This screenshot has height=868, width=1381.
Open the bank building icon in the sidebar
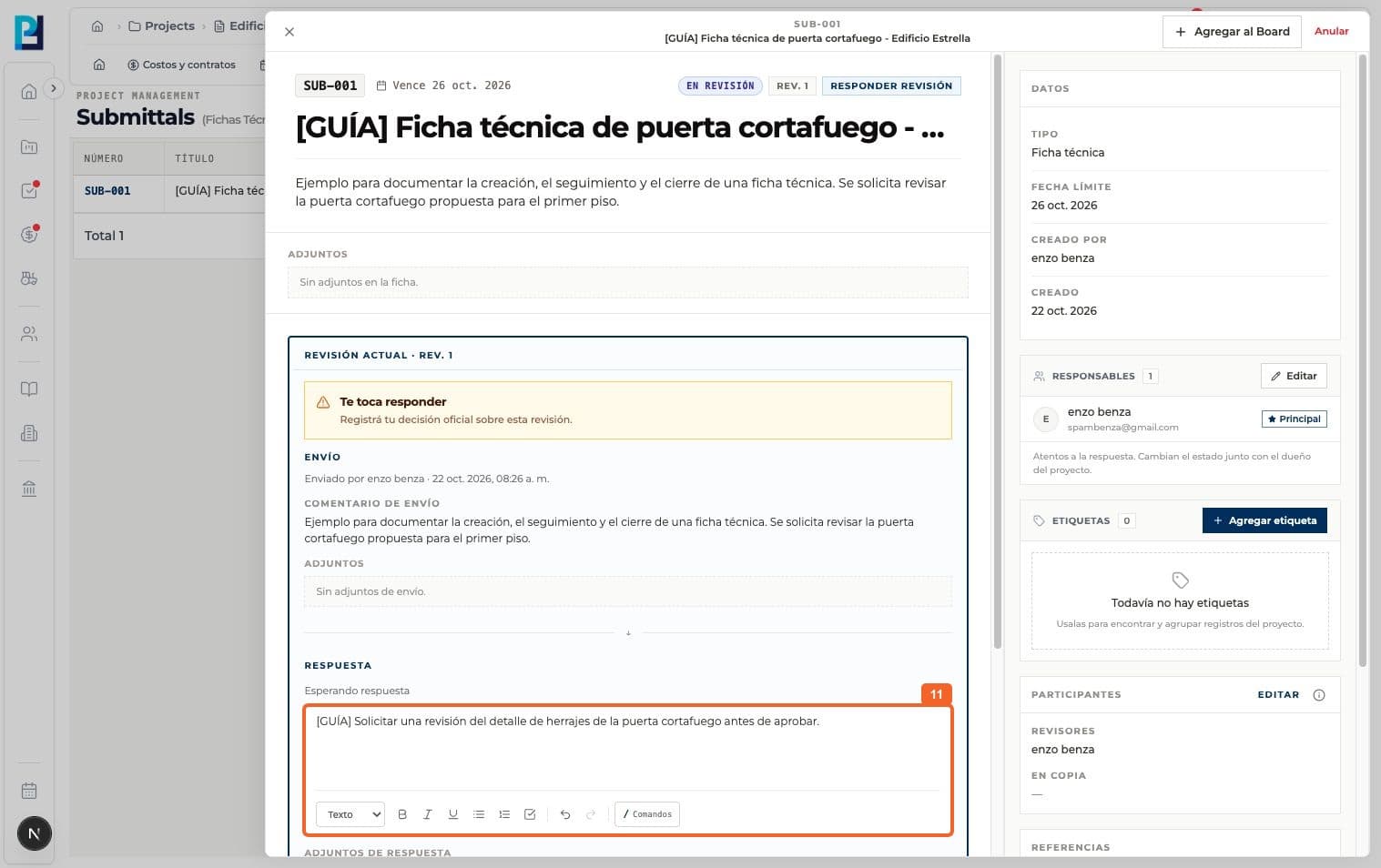[x=29, y=489]
